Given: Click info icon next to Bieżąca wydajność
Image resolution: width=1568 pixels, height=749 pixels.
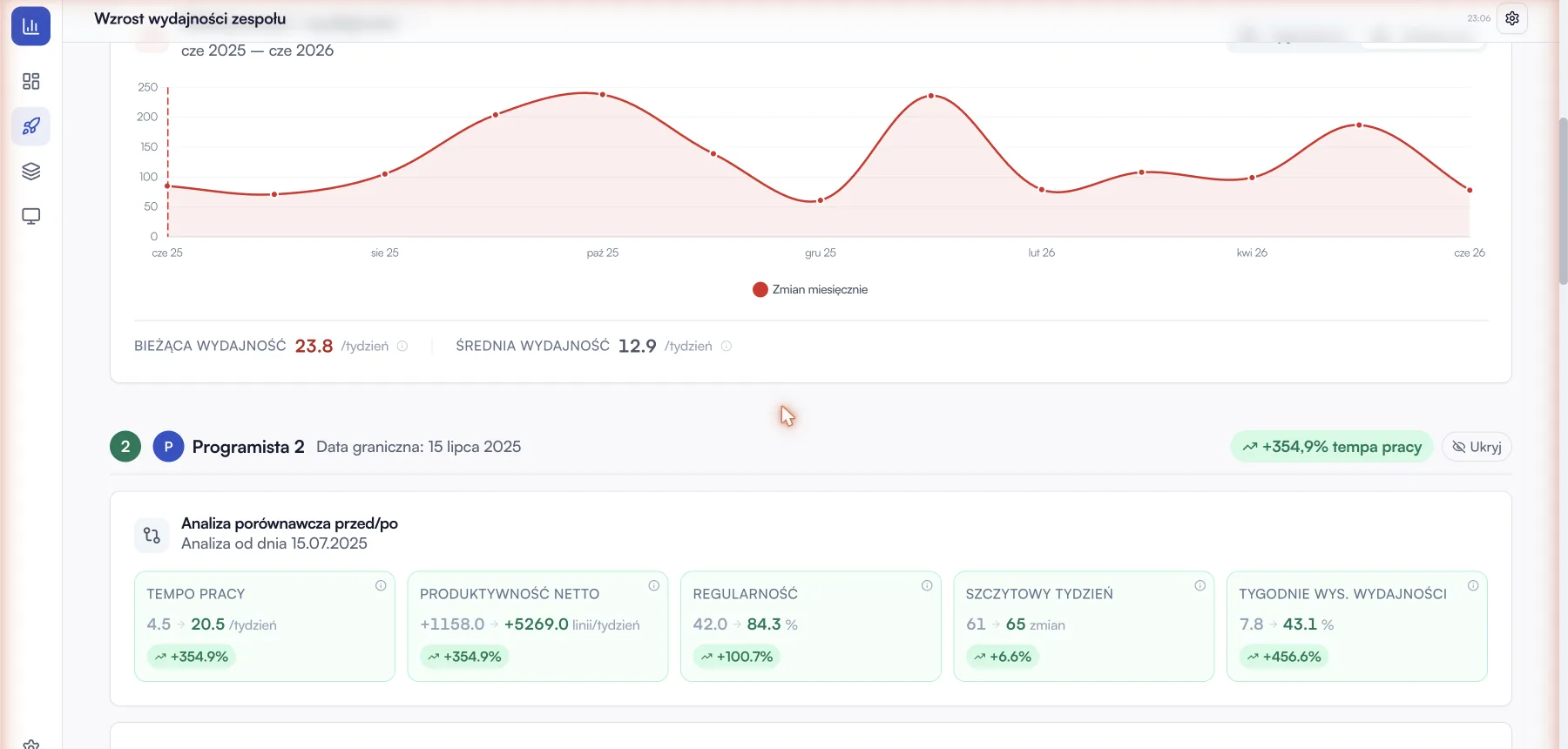Looking at the screenshot, I should tap(402, 346).
